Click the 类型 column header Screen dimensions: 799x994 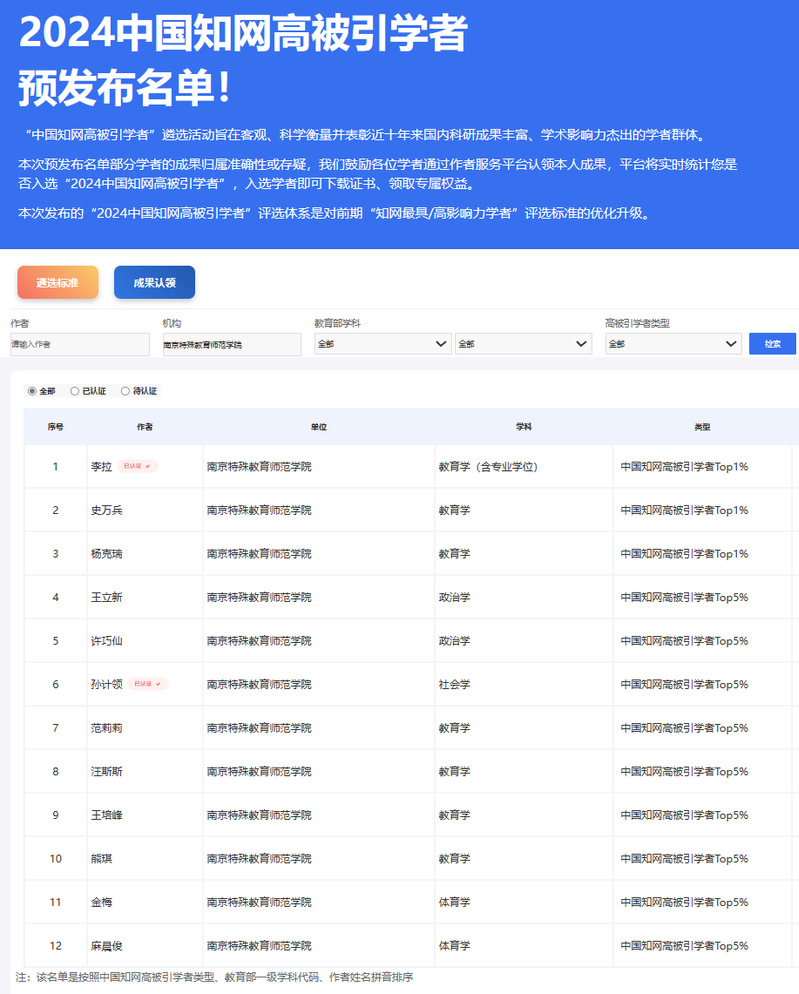tap(702, 427)
